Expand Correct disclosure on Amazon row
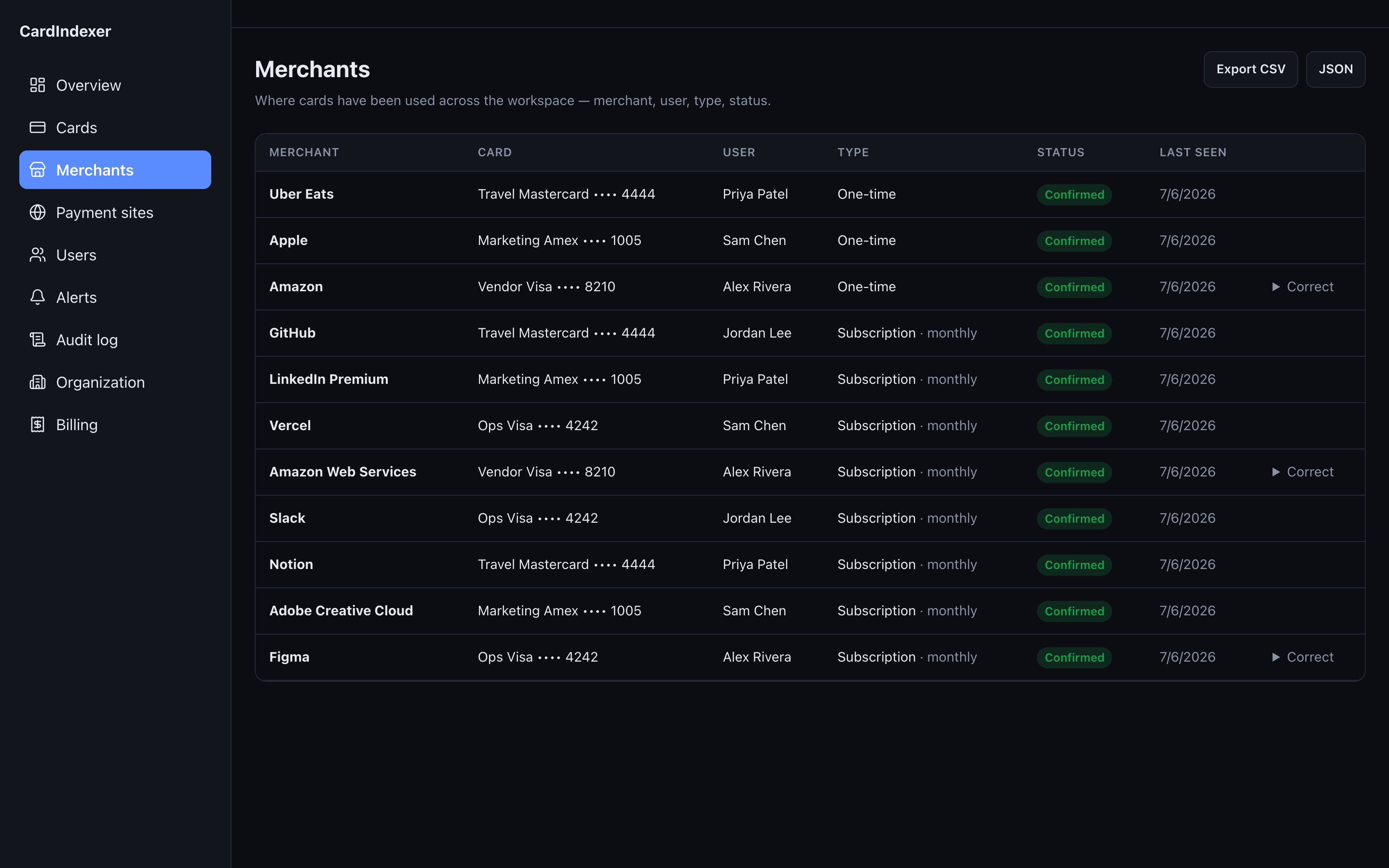1389x868 pixels. pos(1303,286)
